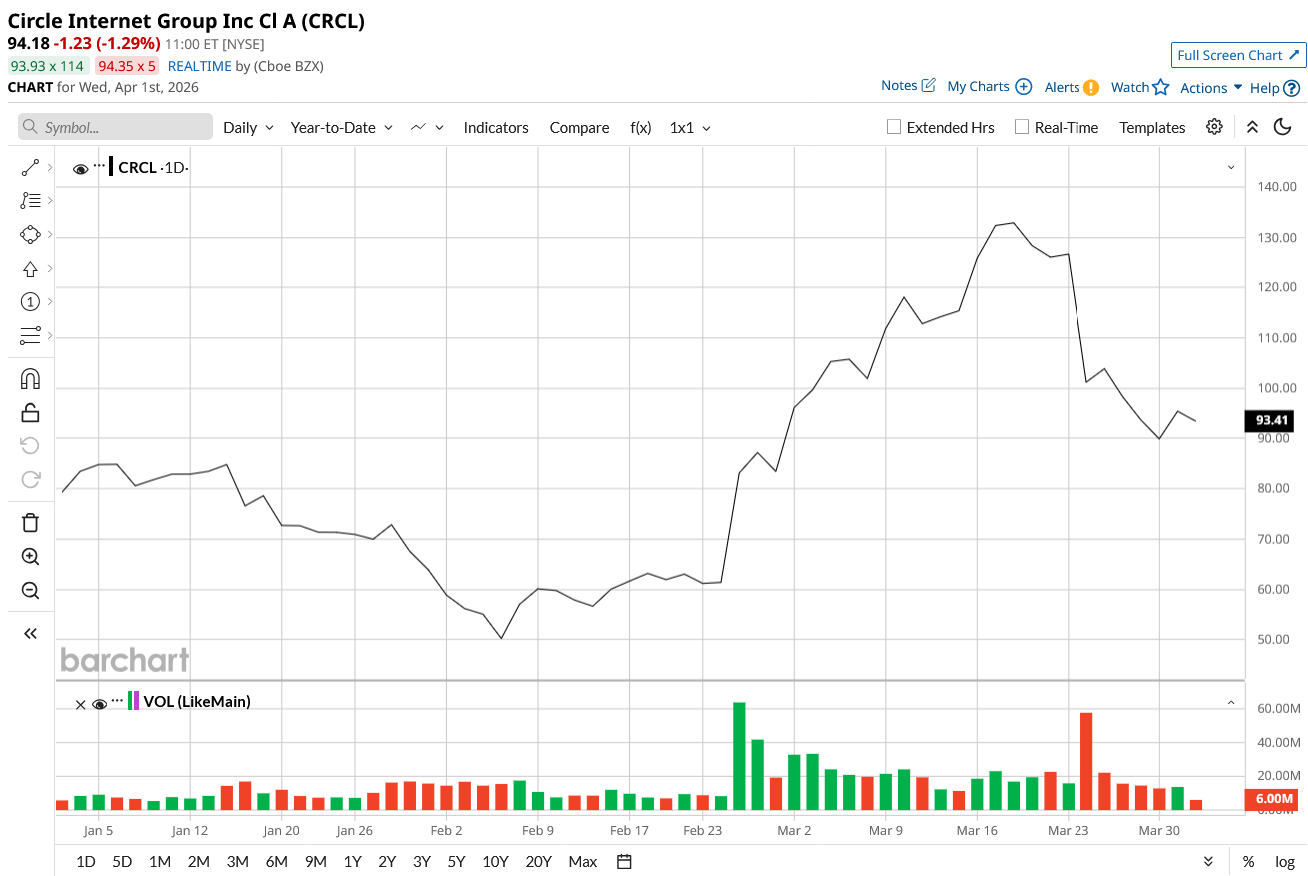
Task: Toggle visibility of CRCL price plot
Action: coord(81,169)
